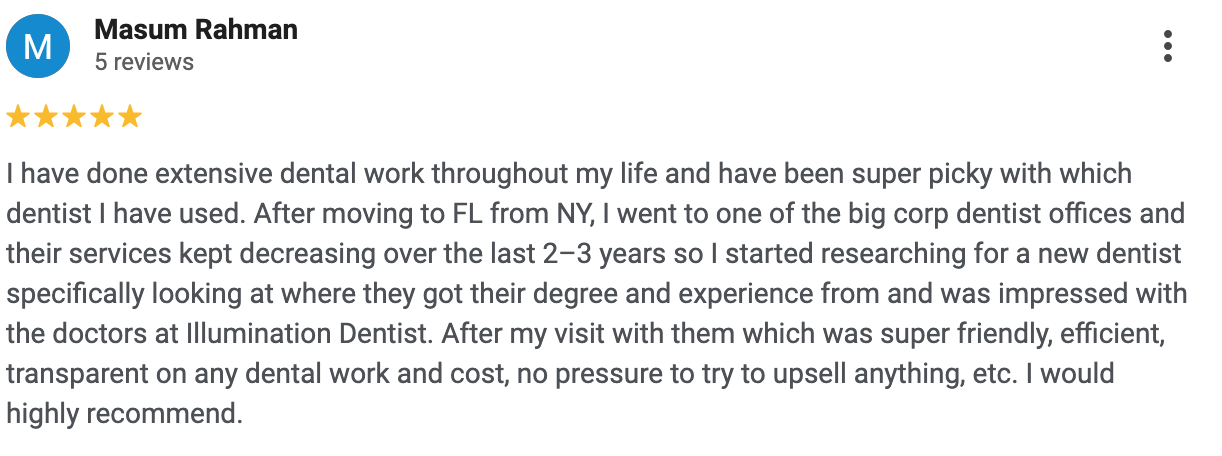View the reviewer's 5 reviews

144,62
